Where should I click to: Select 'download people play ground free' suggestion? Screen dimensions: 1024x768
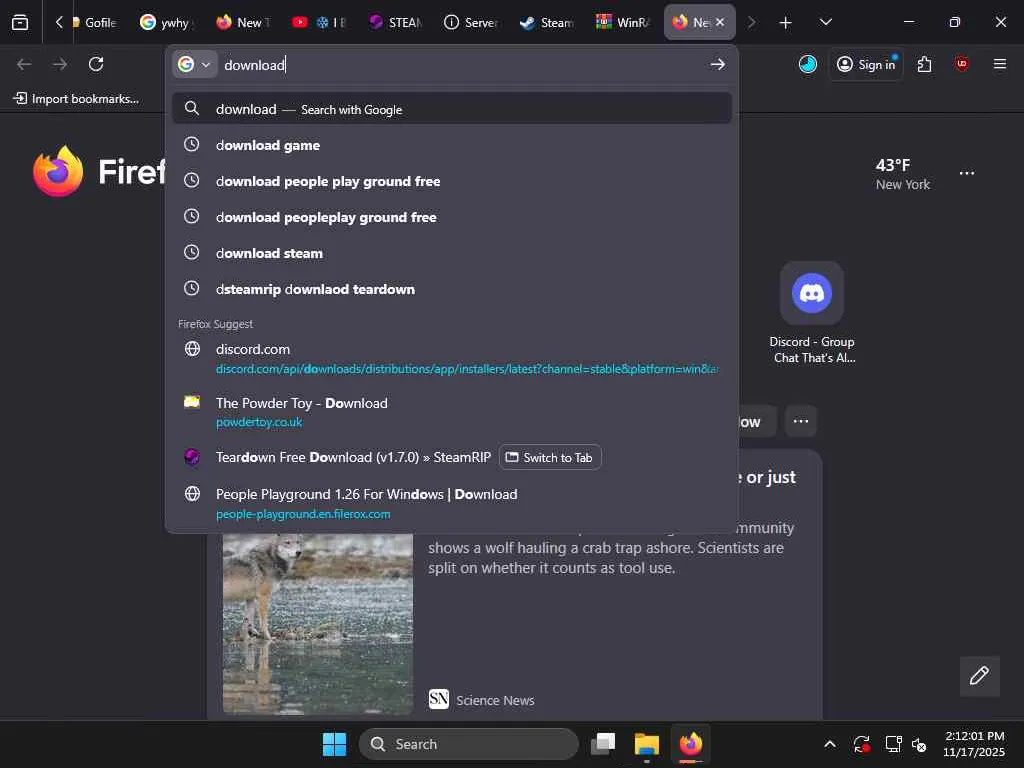click(x=452, y=181)
